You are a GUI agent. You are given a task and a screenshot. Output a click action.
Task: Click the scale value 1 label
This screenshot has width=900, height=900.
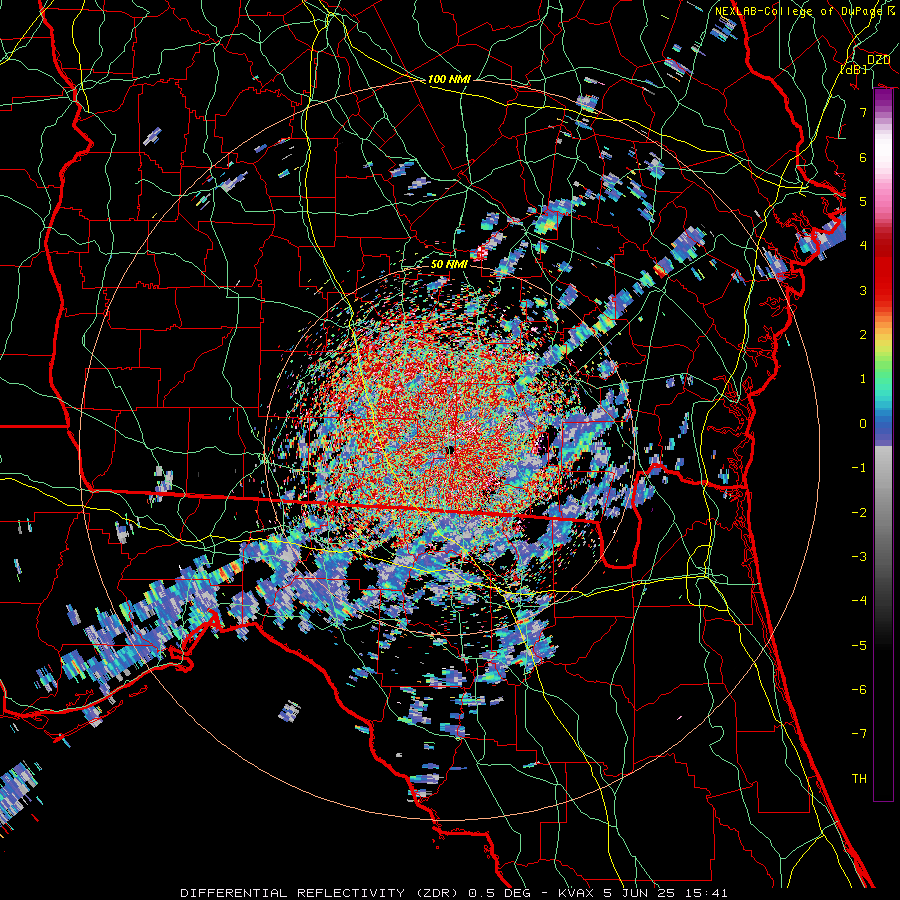[863, 379]
